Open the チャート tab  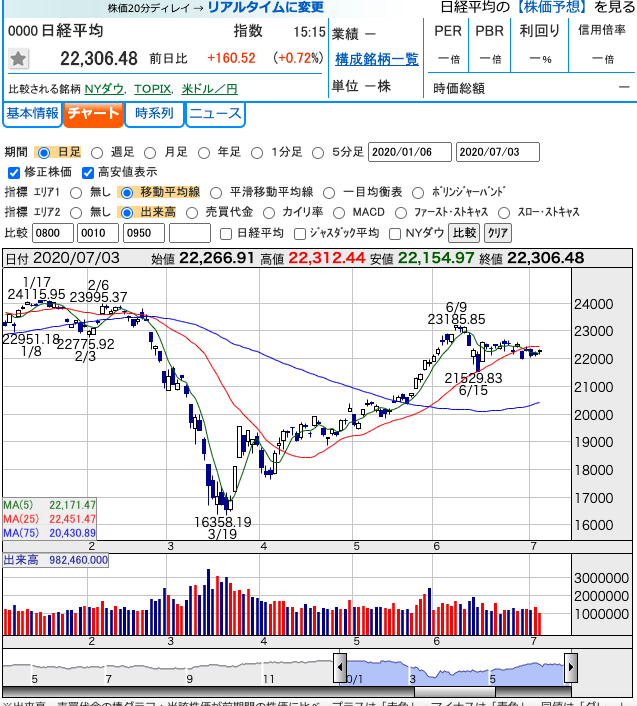coord(93,114)
